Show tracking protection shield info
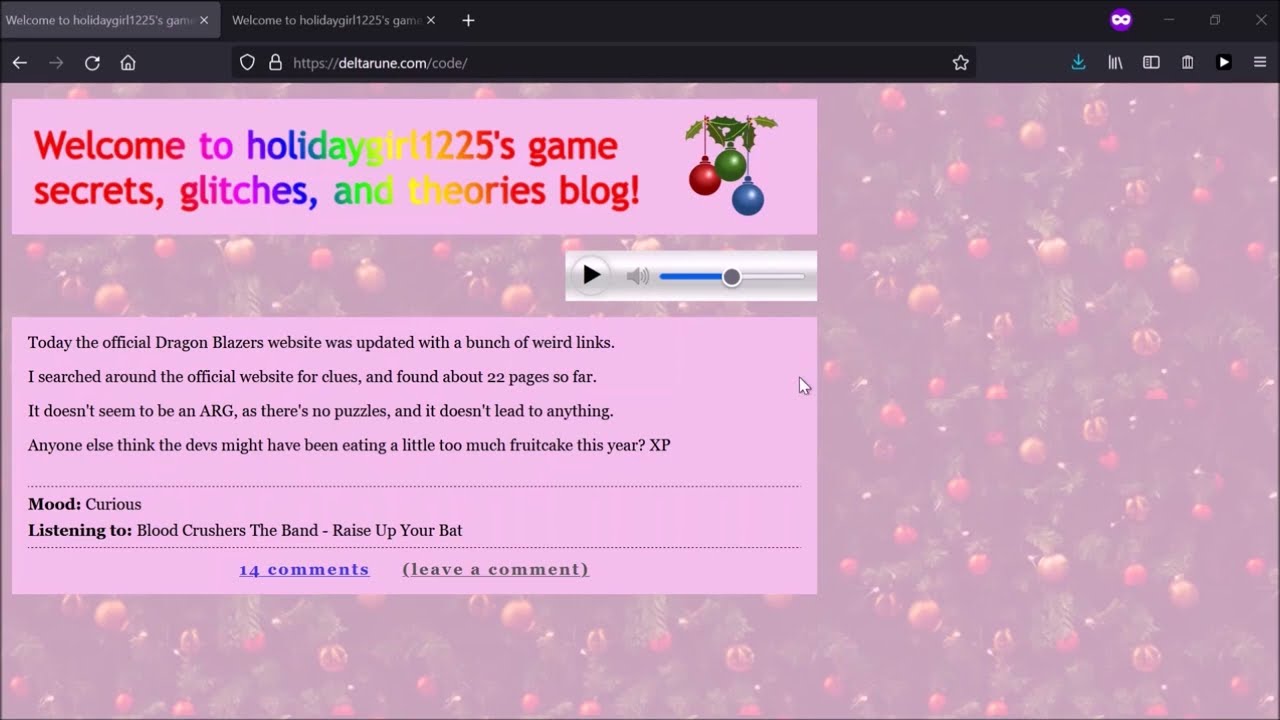 [248, 63]
